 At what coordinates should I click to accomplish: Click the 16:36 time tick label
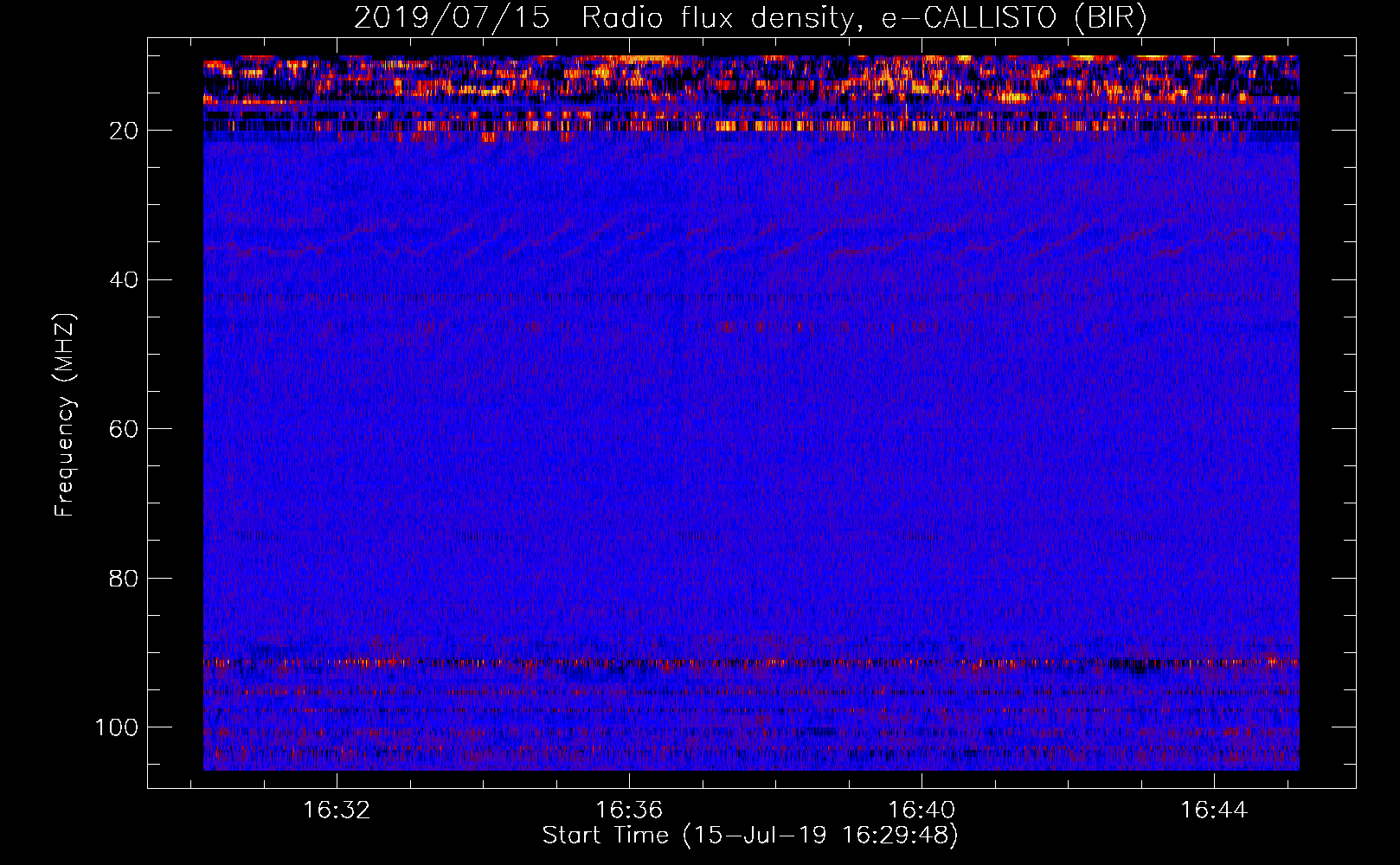[629, 810]
